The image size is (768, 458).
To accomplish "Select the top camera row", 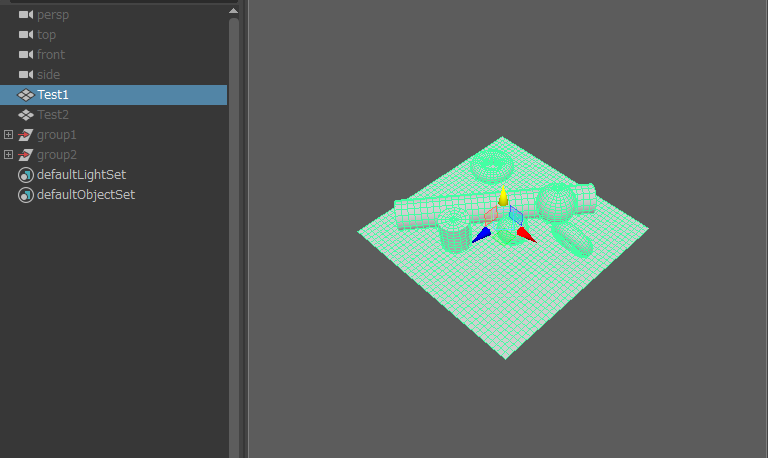I will pos(114,35).
